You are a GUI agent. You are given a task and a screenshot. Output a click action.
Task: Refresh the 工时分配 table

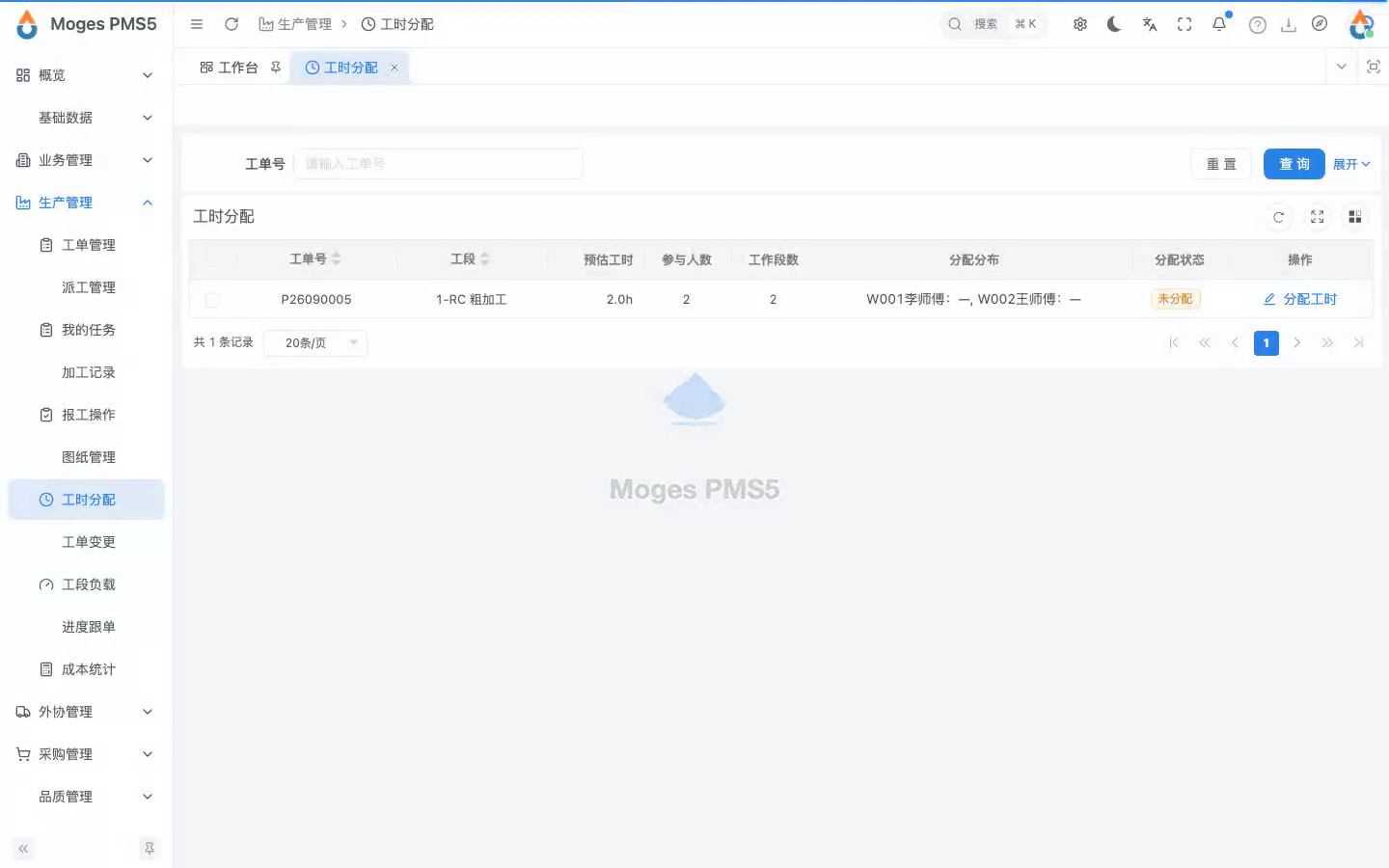(1278, 217)
